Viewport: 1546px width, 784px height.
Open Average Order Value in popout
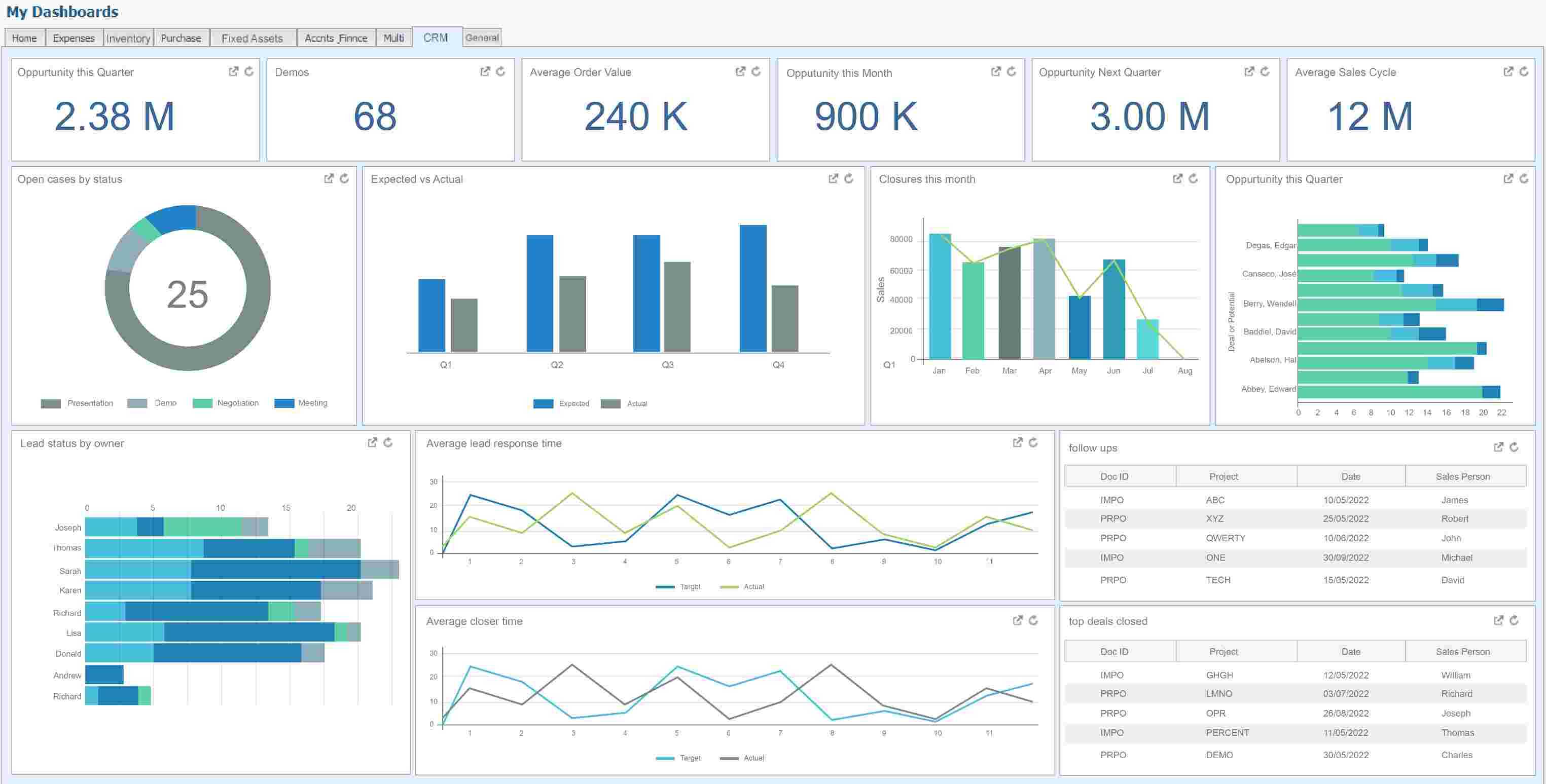coord(741,71)
